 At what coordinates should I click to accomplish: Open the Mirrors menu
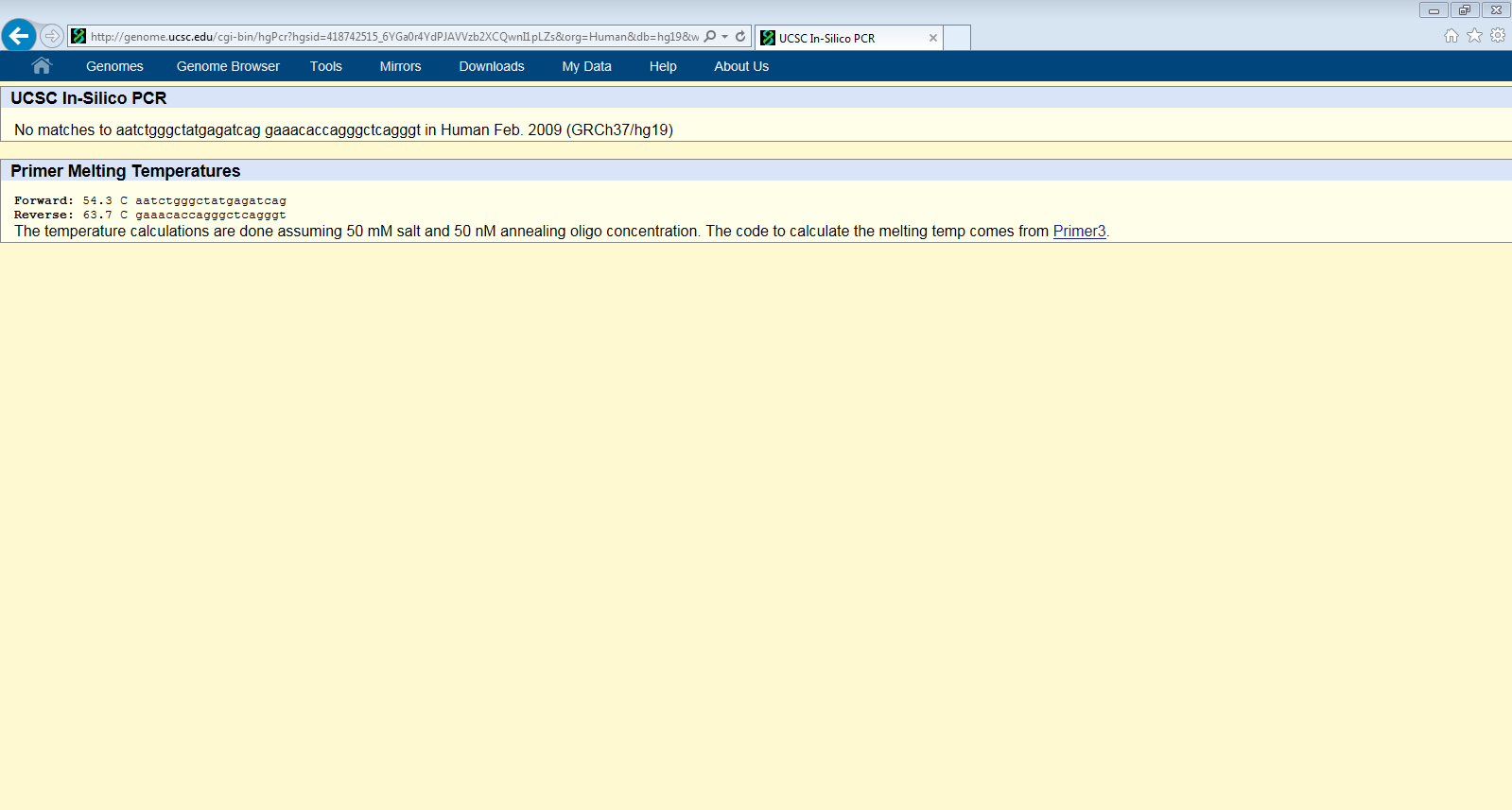pos(400,66)
